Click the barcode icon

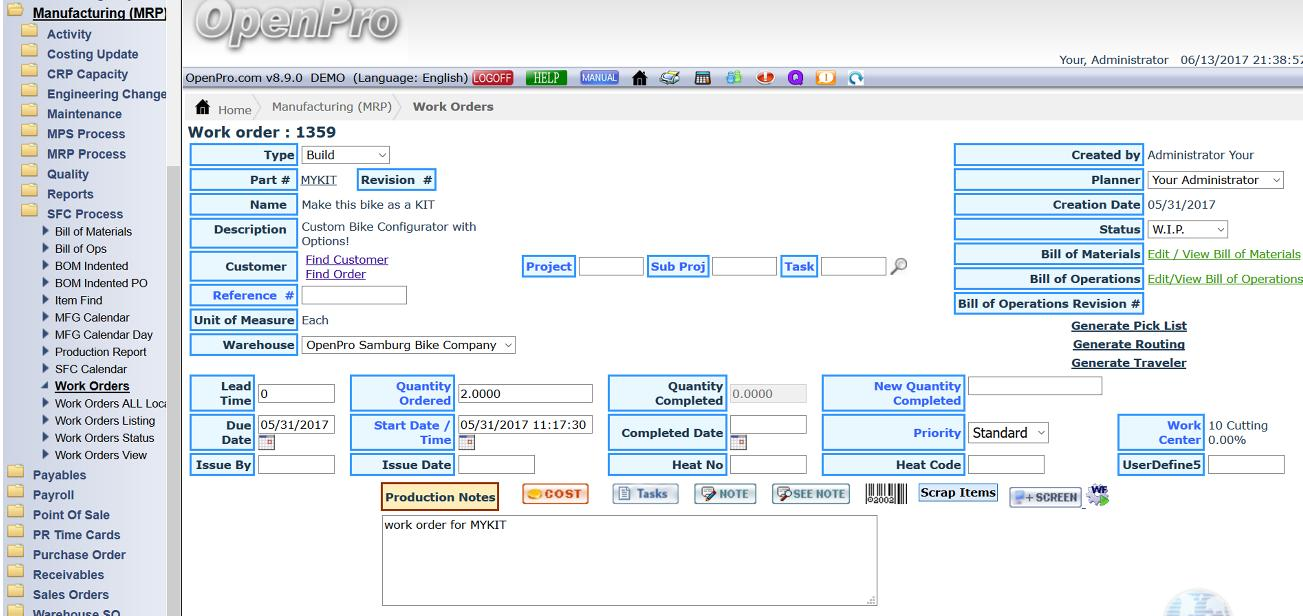pos(885,494)
